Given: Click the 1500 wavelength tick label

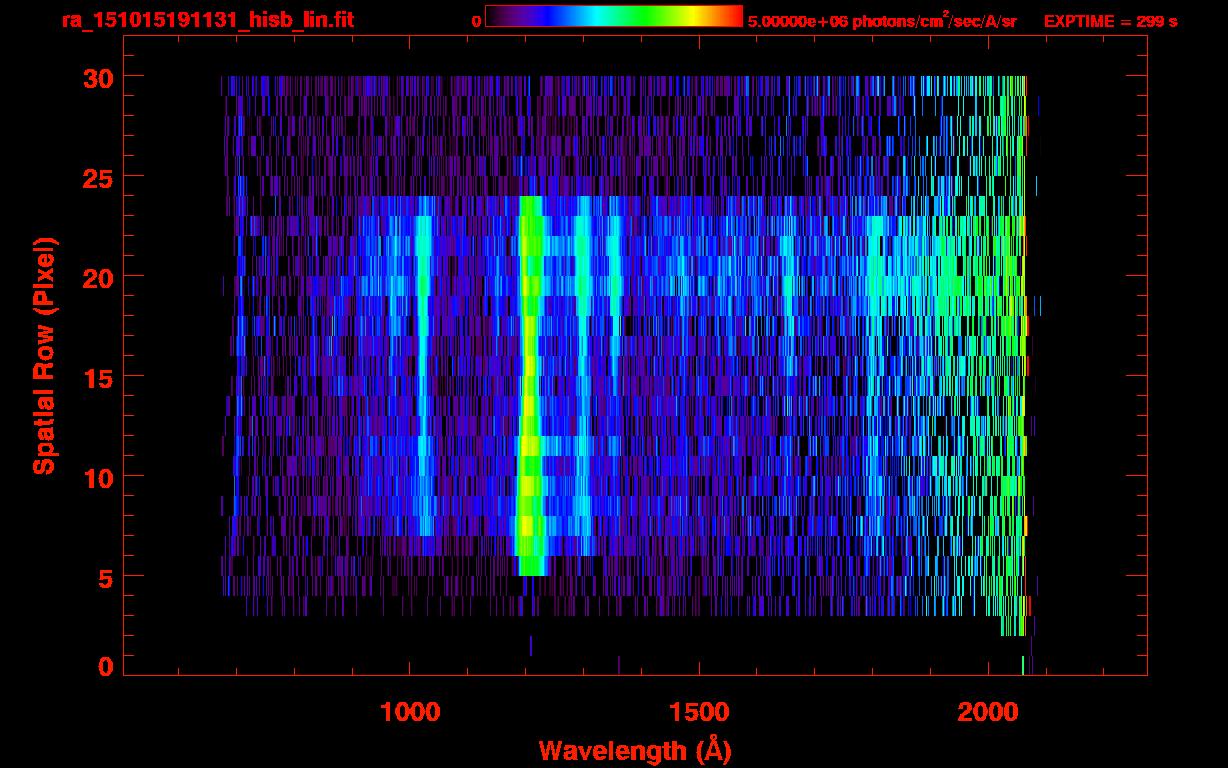Looking at the screenshot, I should pyautogui.click(x=698, y=711).
